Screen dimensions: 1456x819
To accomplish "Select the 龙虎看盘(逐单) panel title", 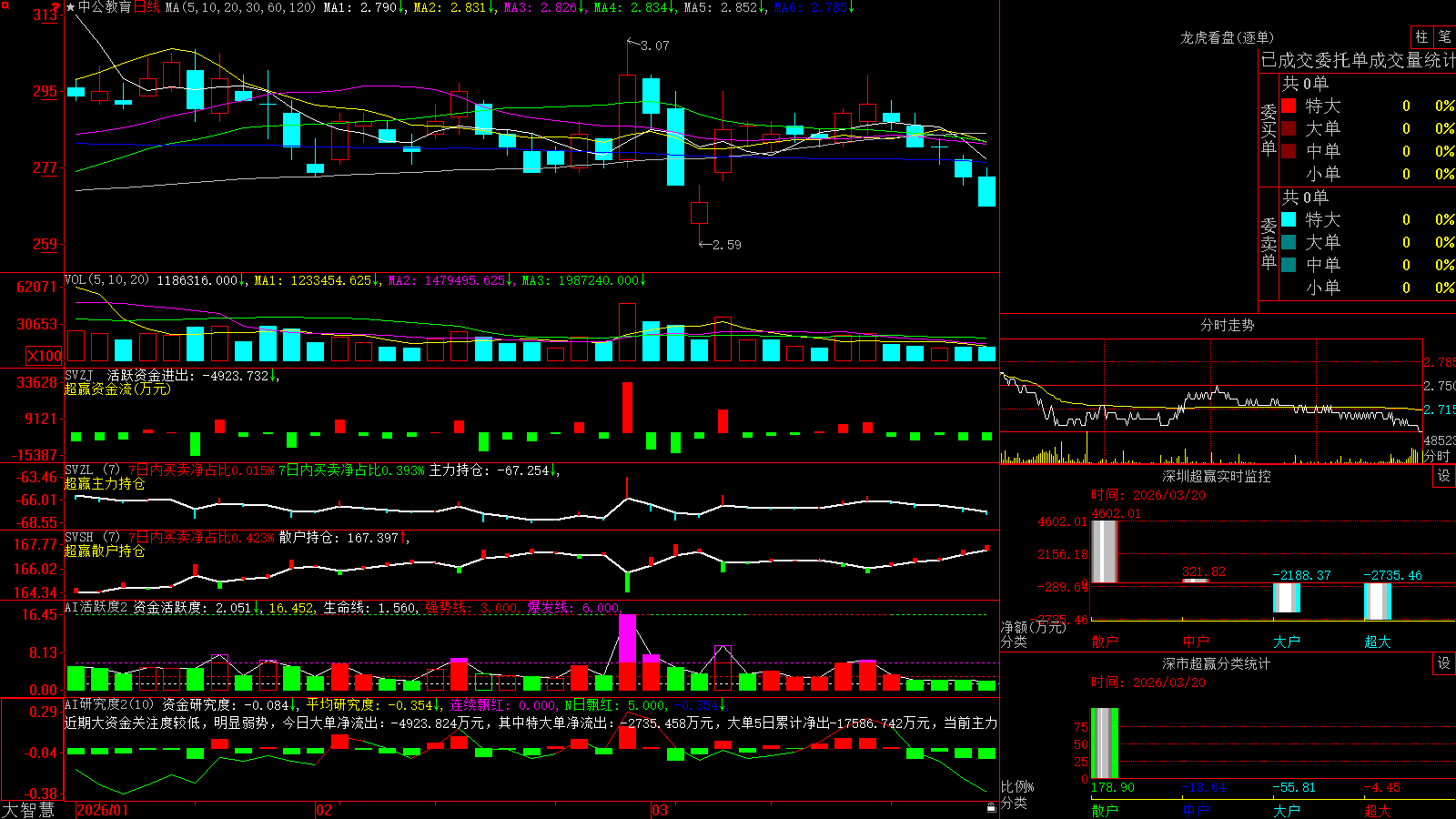I will 1227,37.
